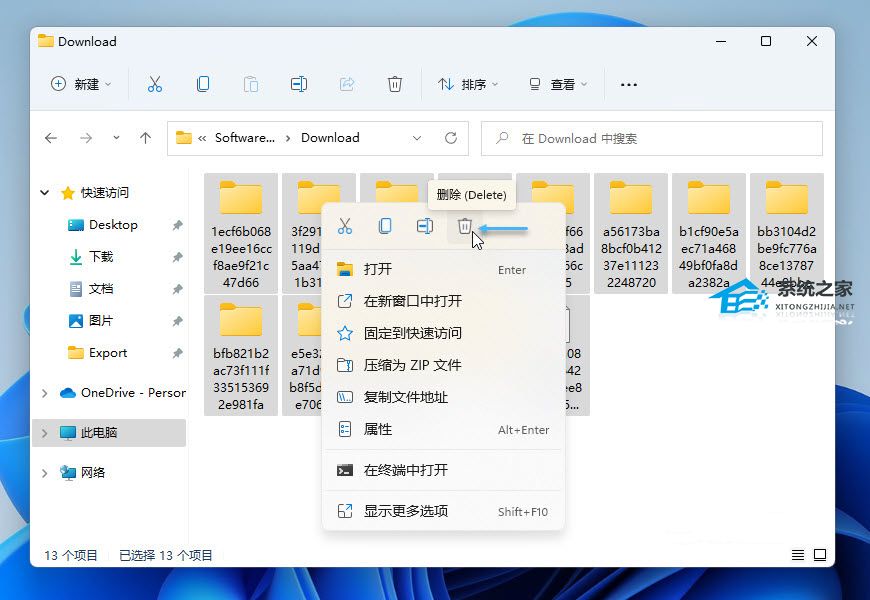870x600 pixels.
Task: Switch to details list view in status bar
Action: click(798, 555)
